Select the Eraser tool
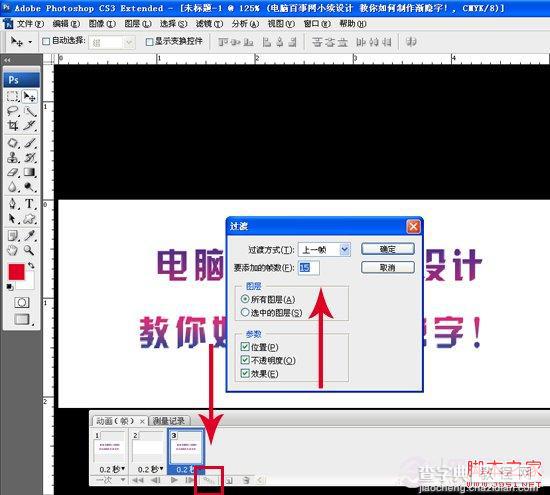The width and height of the screenshot is (550, 495). [x=13, y=172]
